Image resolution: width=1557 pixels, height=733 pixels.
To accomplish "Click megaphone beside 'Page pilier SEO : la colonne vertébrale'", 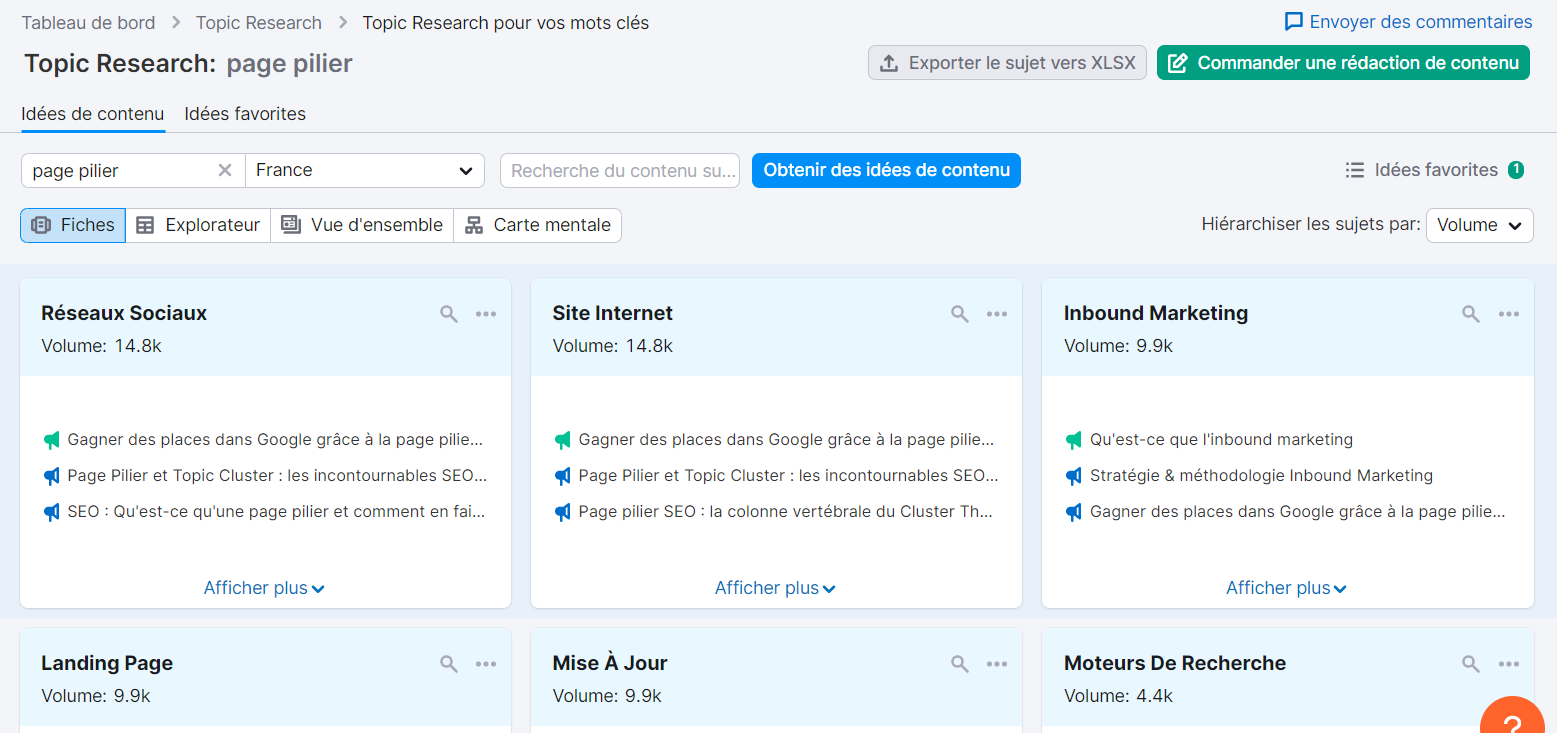I will [562, 512].
